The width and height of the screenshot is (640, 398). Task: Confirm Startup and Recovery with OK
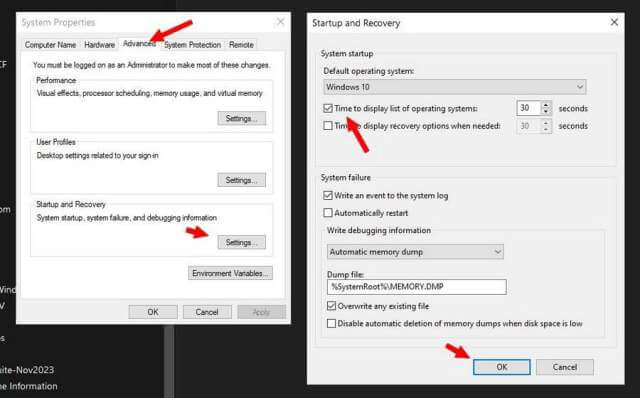click(502, 367)
